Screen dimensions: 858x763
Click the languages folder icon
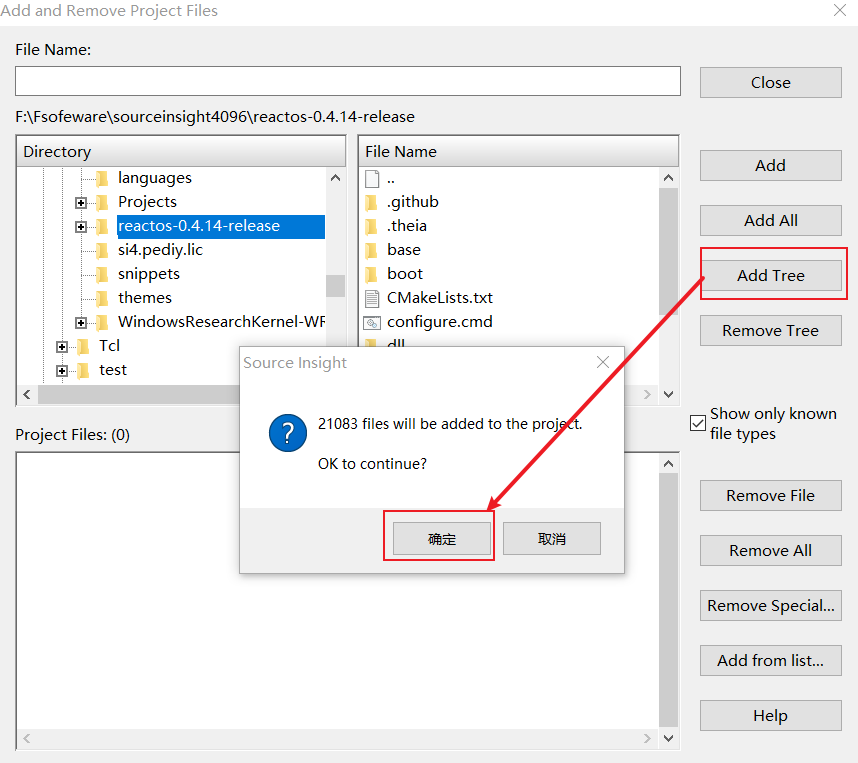[102, 178]
